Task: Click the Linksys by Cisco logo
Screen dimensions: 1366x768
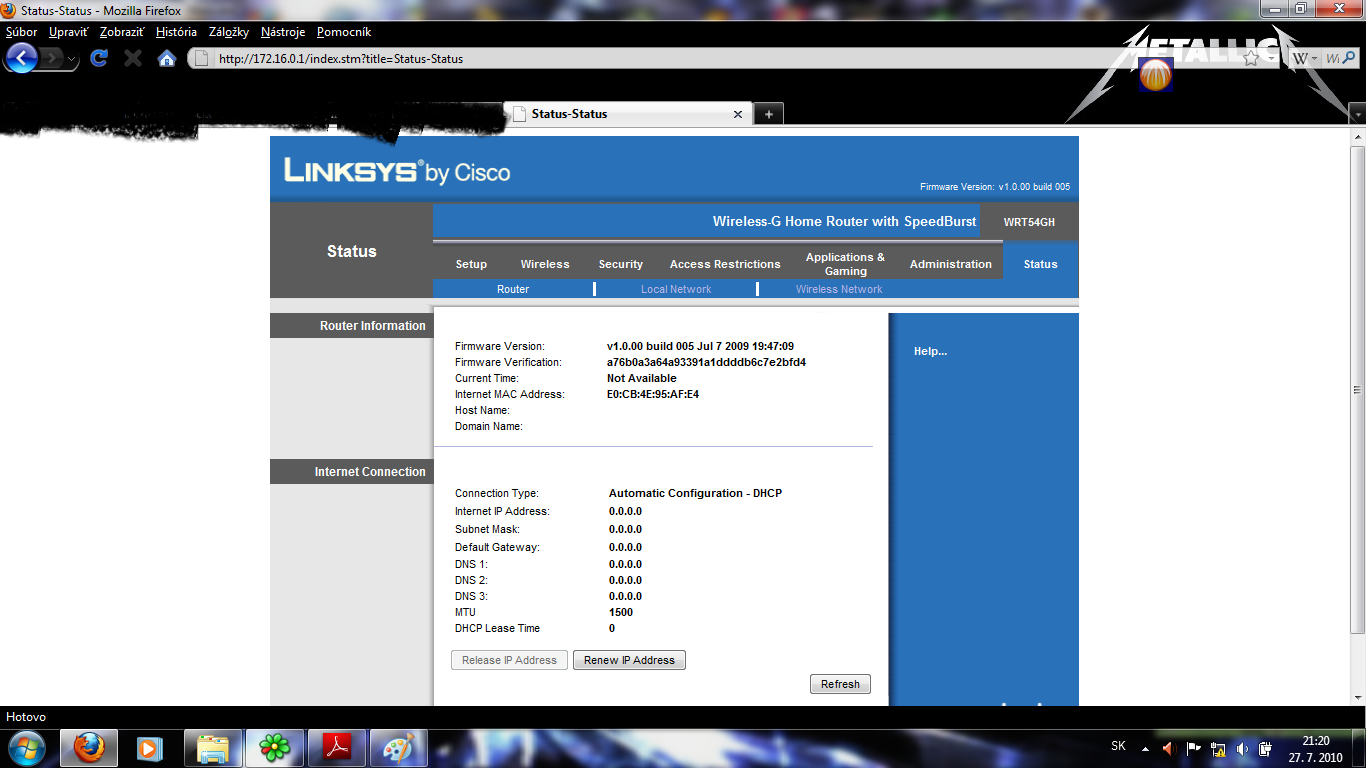Action: pos(397,171)
